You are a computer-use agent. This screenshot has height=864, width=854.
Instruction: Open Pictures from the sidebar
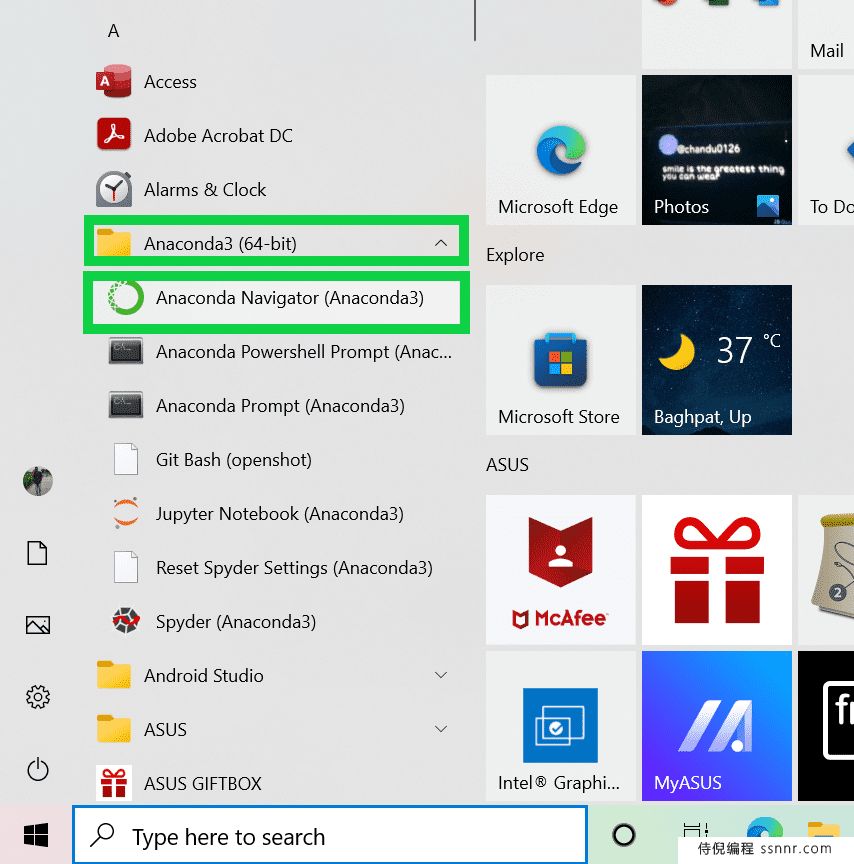(x=37, y=625)
